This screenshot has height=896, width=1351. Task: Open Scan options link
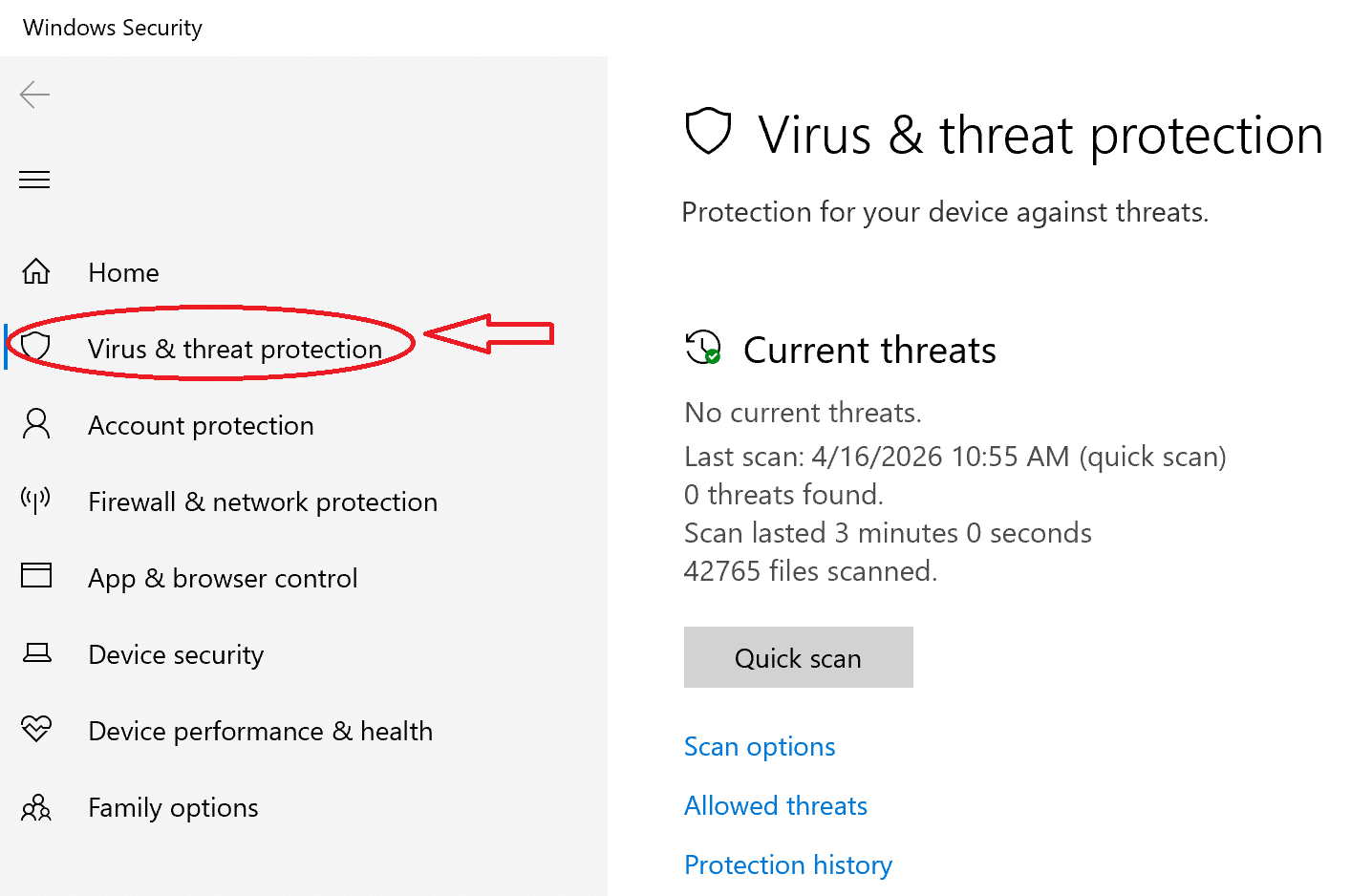click(x=760, y=747)
